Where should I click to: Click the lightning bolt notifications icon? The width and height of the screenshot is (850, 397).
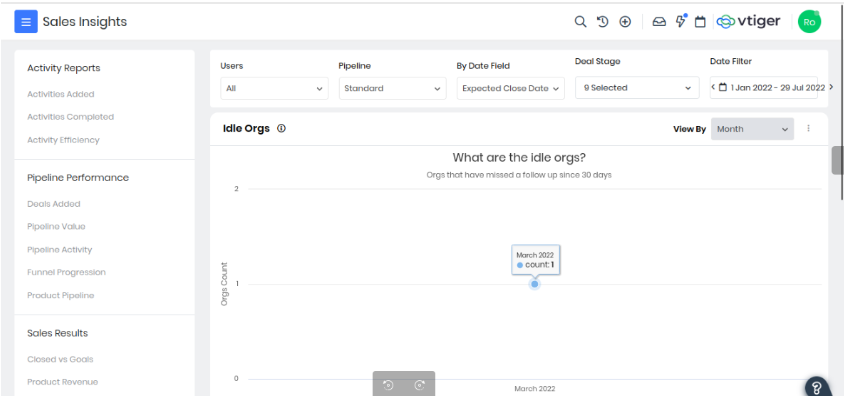click(680, 21)
